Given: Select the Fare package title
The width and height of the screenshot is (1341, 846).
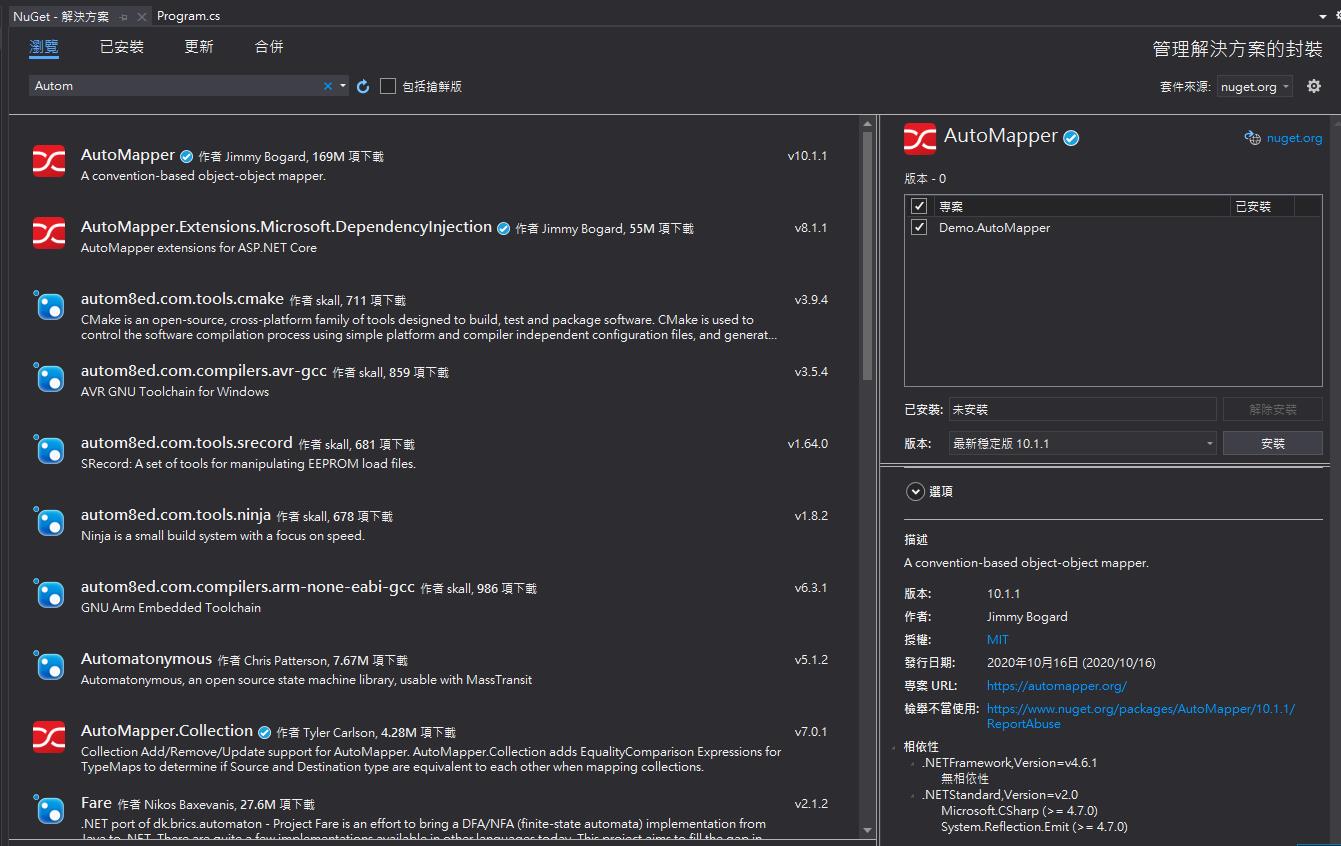Looking at the screenshot, I should 96,803.
